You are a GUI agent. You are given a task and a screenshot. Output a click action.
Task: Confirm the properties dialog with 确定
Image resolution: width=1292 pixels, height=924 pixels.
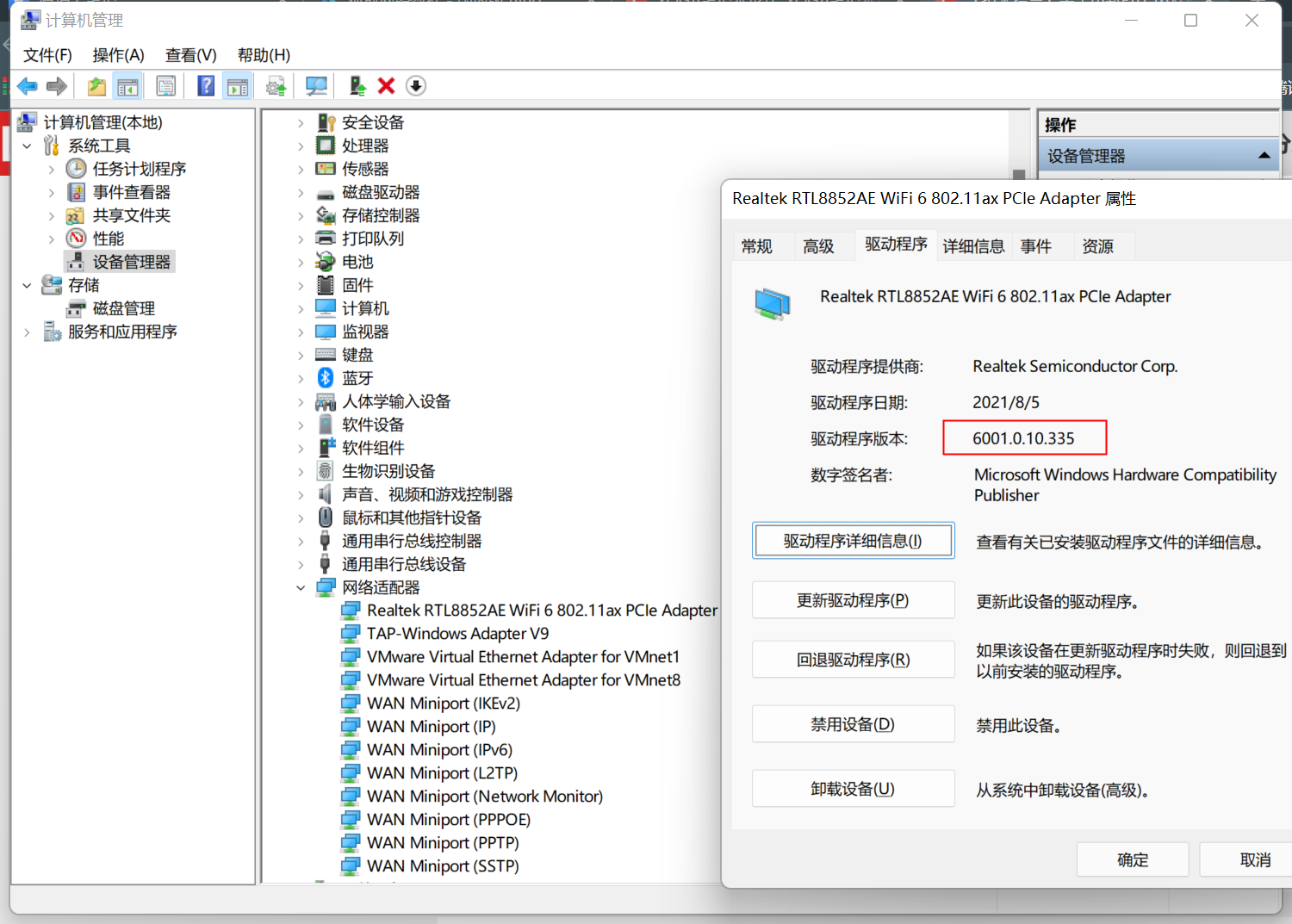[1133, 859]
